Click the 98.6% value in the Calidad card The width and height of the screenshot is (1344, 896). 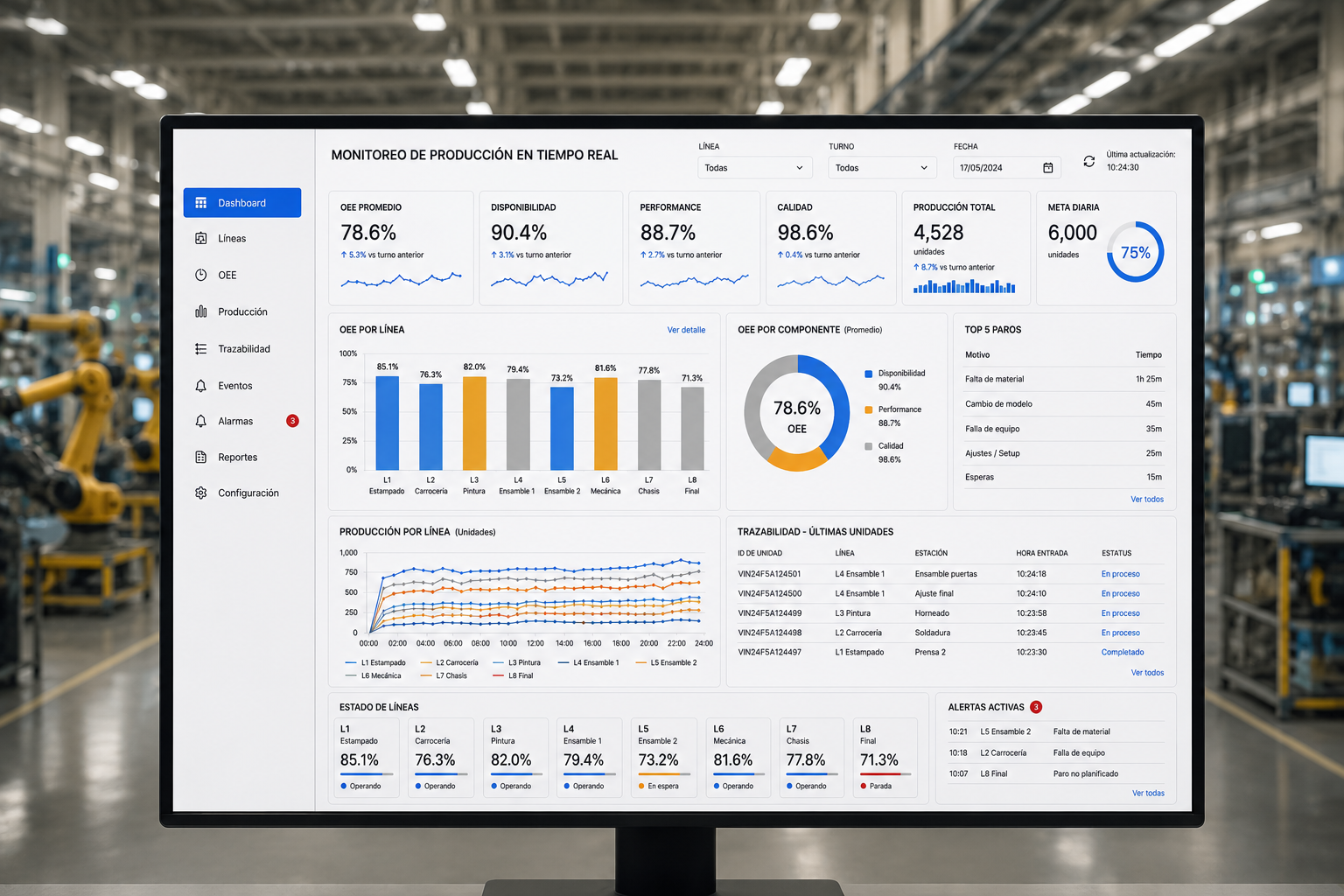pos(805,233)
